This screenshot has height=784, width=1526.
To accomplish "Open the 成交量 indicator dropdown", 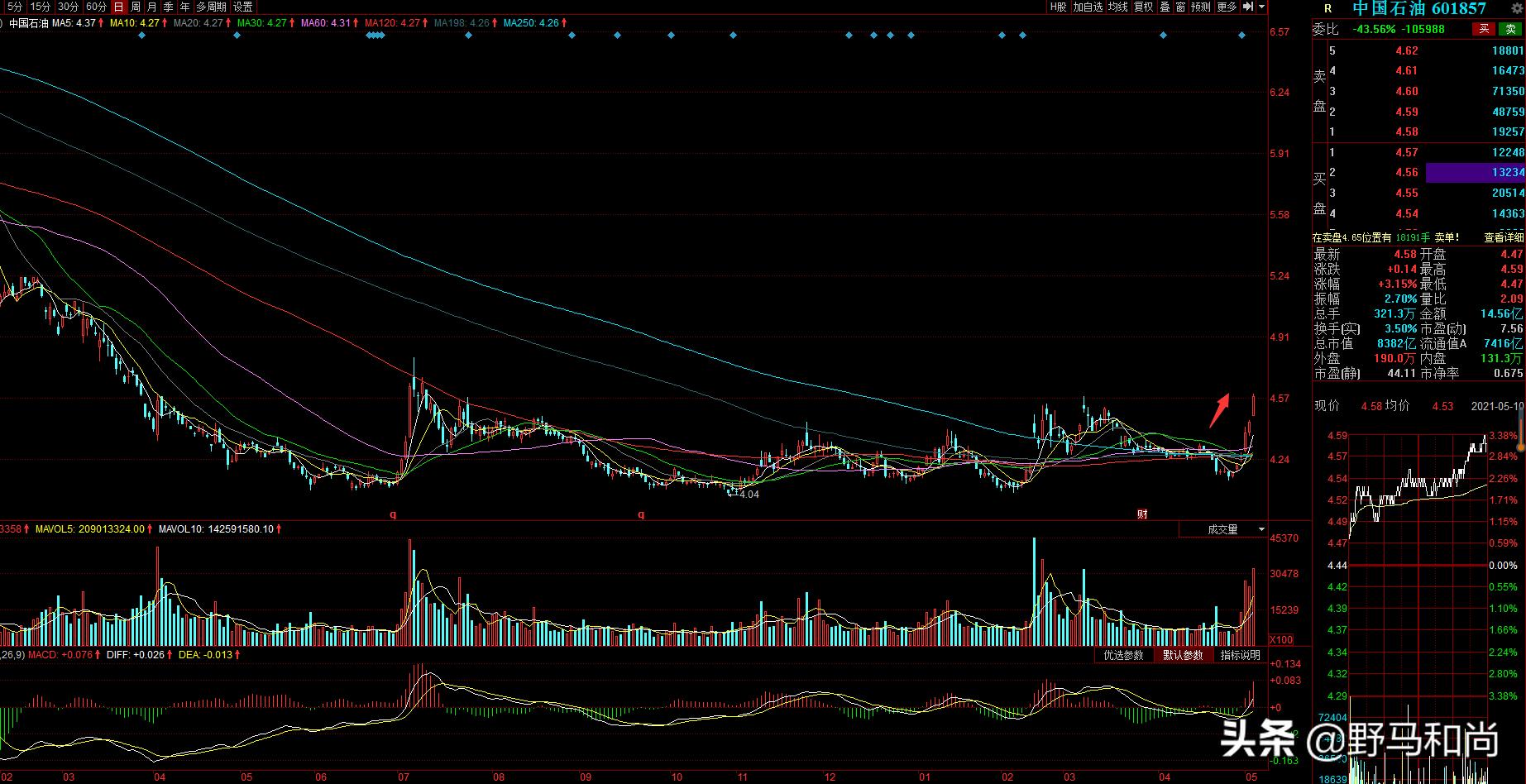I will point(1223,529).
